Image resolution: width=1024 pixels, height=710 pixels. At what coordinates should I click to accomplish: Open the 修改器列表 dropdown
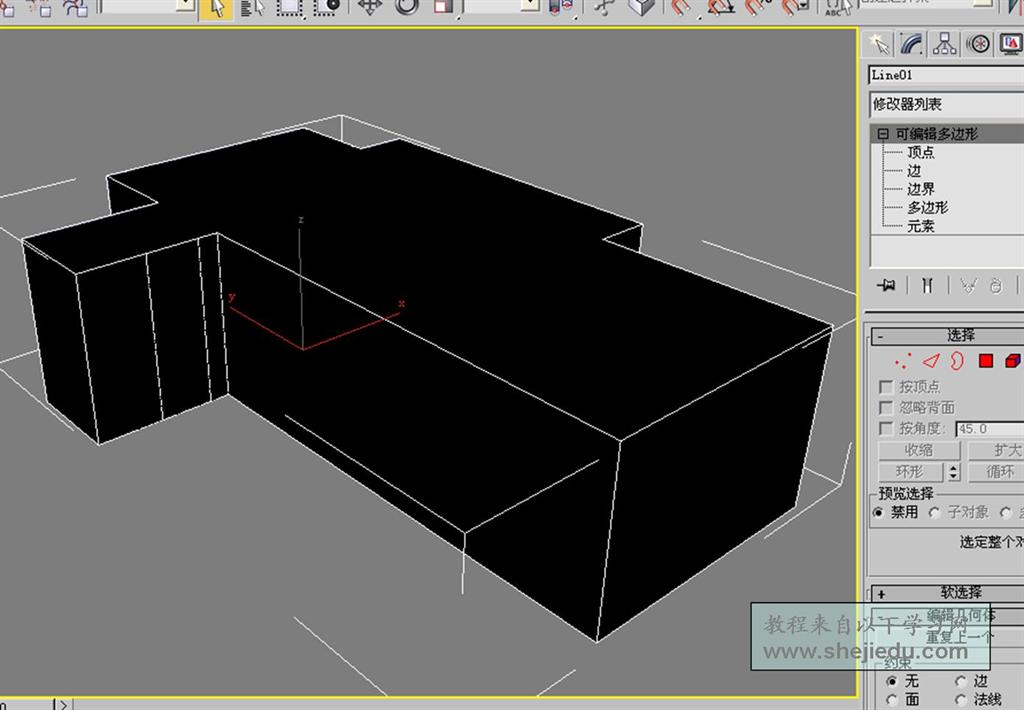(x=945, y=104)
